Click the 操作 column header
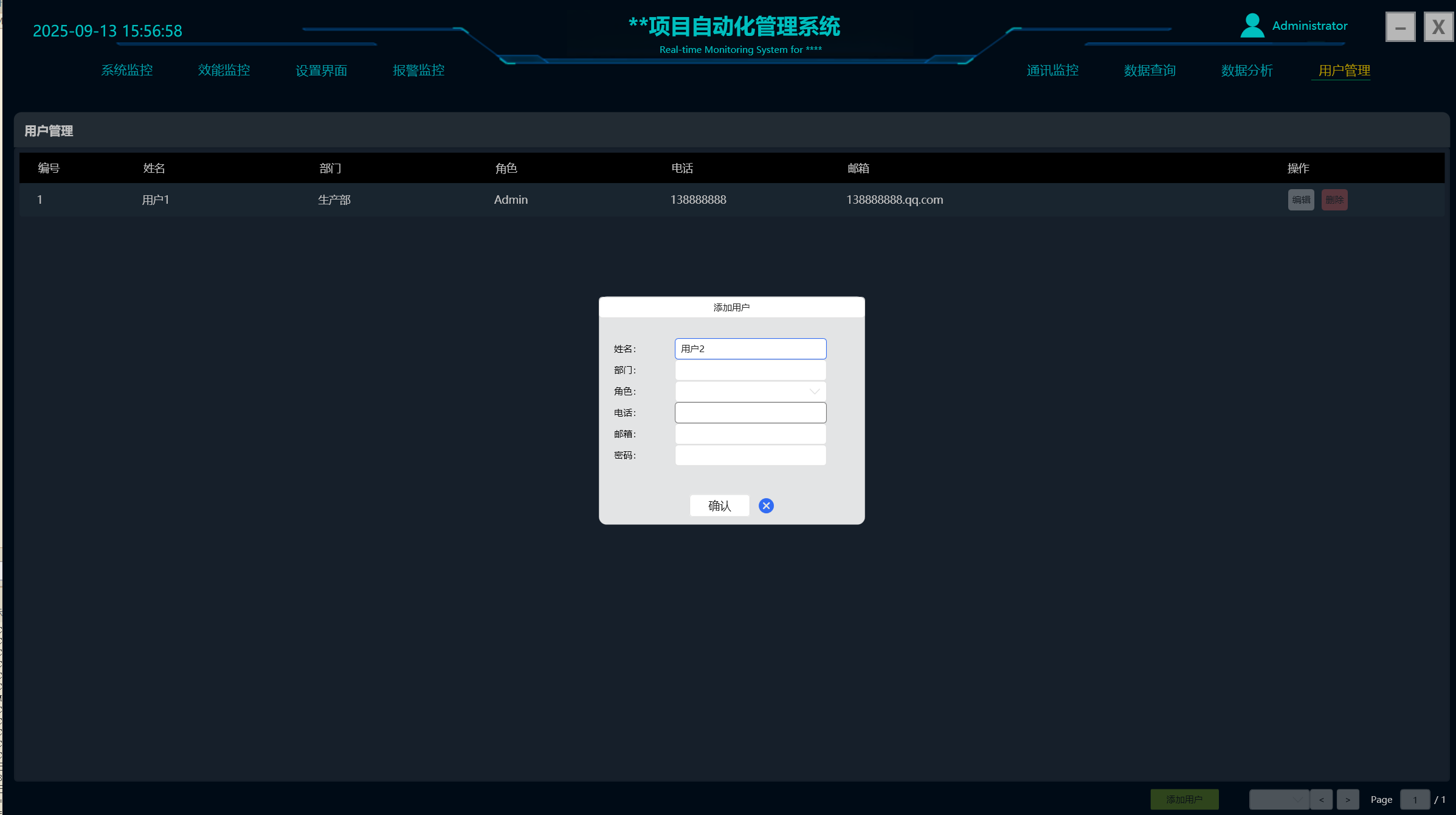The width and height of the screenshot is (1456, 815). coord(1299,168)
